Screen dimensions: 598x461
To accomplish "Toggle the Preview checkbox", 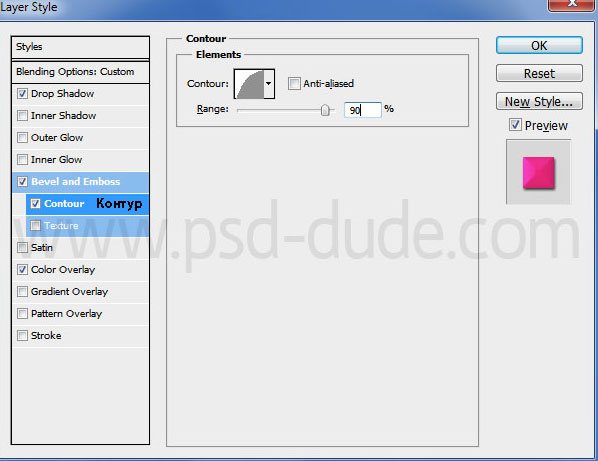I will click(x=515, y=125).
